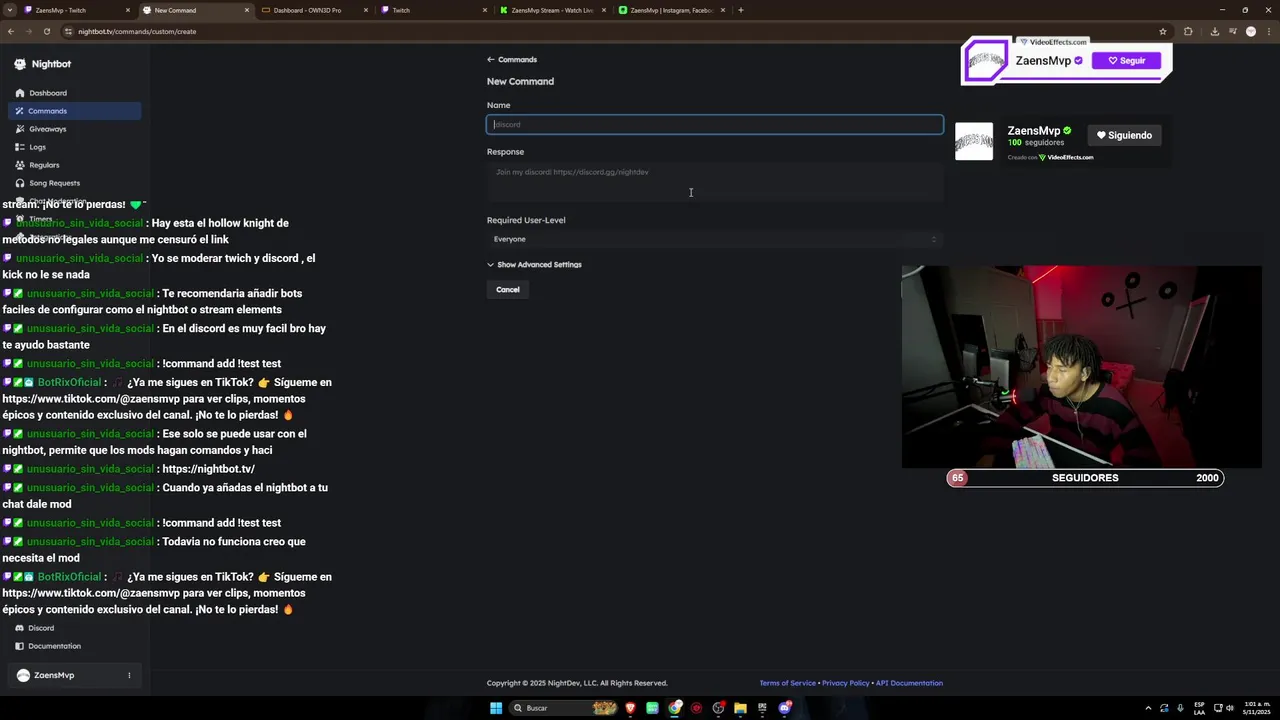Open Terms of Service link
This screenshot has height=720, width=1280.
(787, 683)
